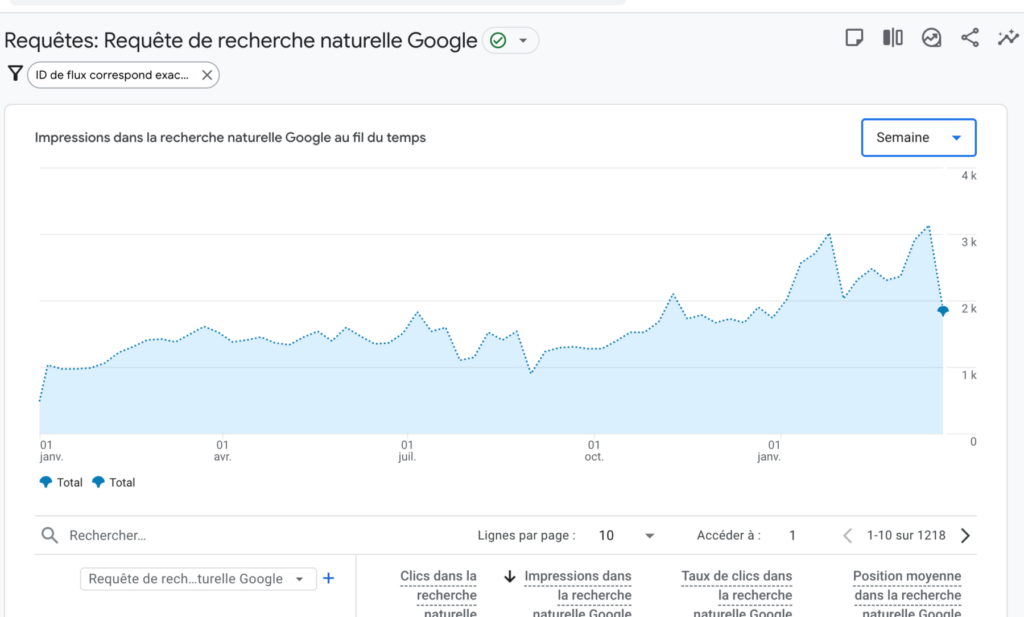Click the filter funnel icon
Viewport: 1024px width, 617px height.
point(14,73)
